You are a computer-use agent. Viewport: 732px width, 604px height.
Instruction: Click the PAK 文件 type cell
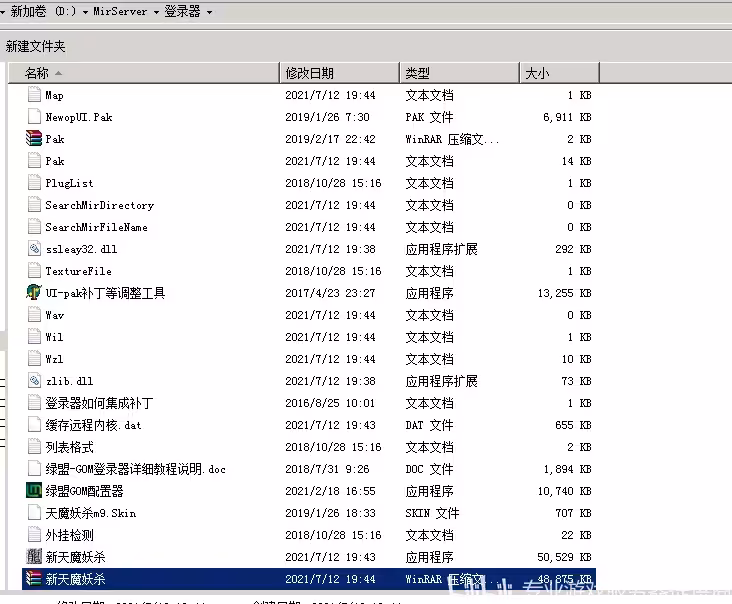click(429, 117)
